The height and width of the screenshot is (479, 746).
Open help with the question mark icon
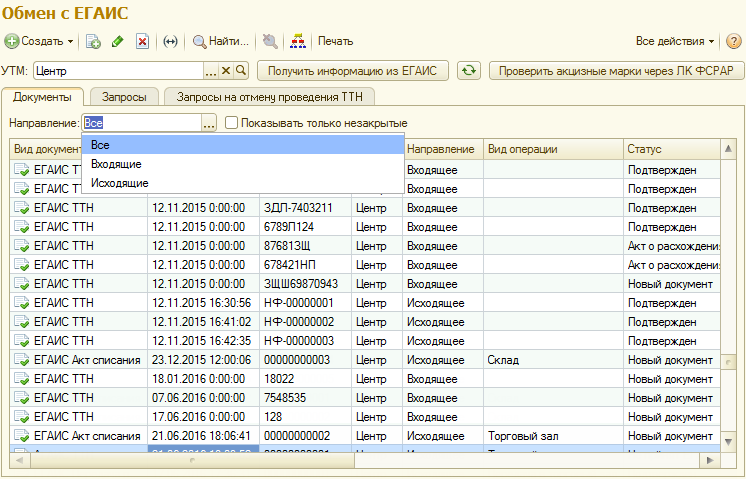(733, 42)
